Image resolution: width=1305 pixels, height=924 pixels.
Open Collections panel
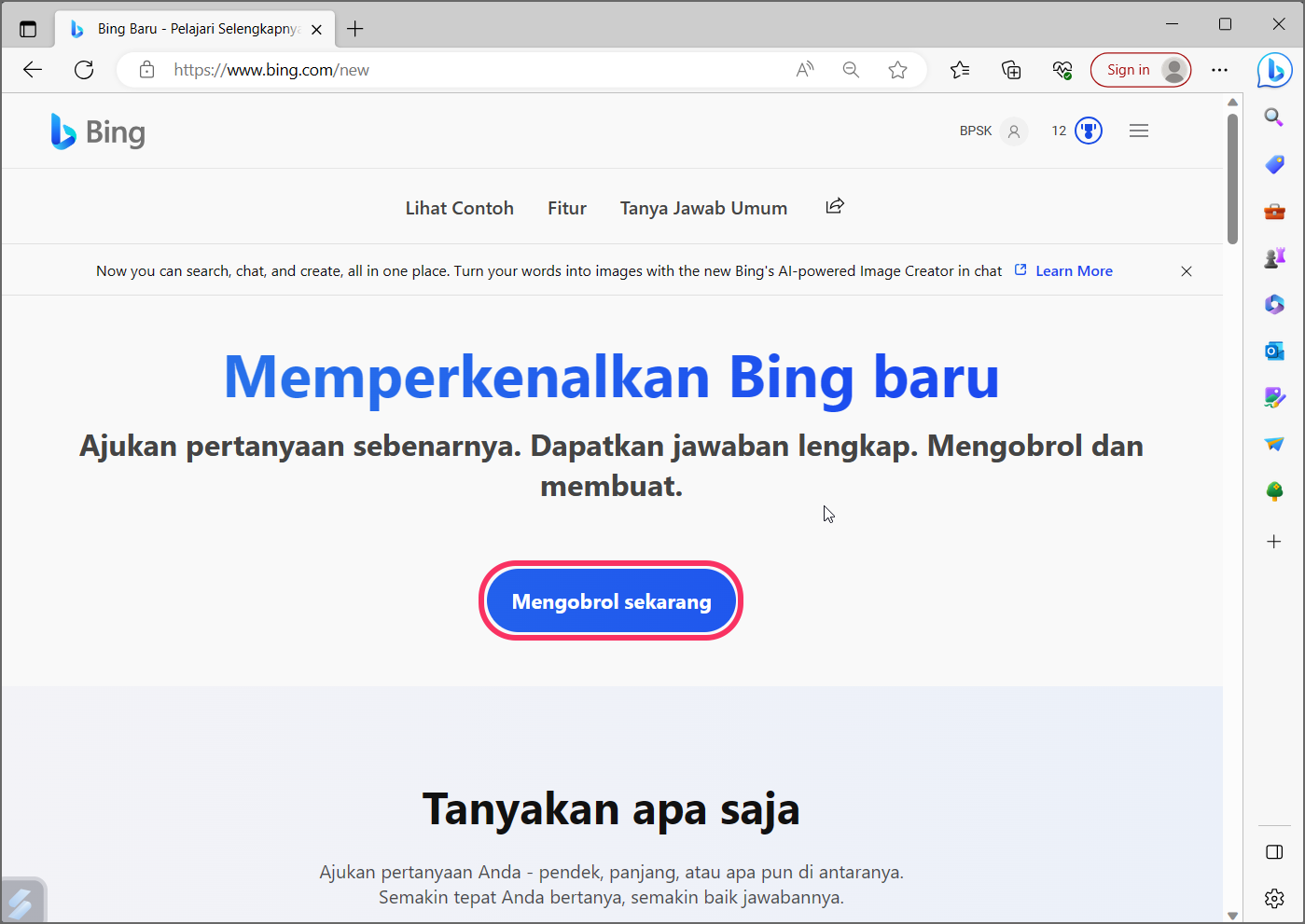(1011, 70)
